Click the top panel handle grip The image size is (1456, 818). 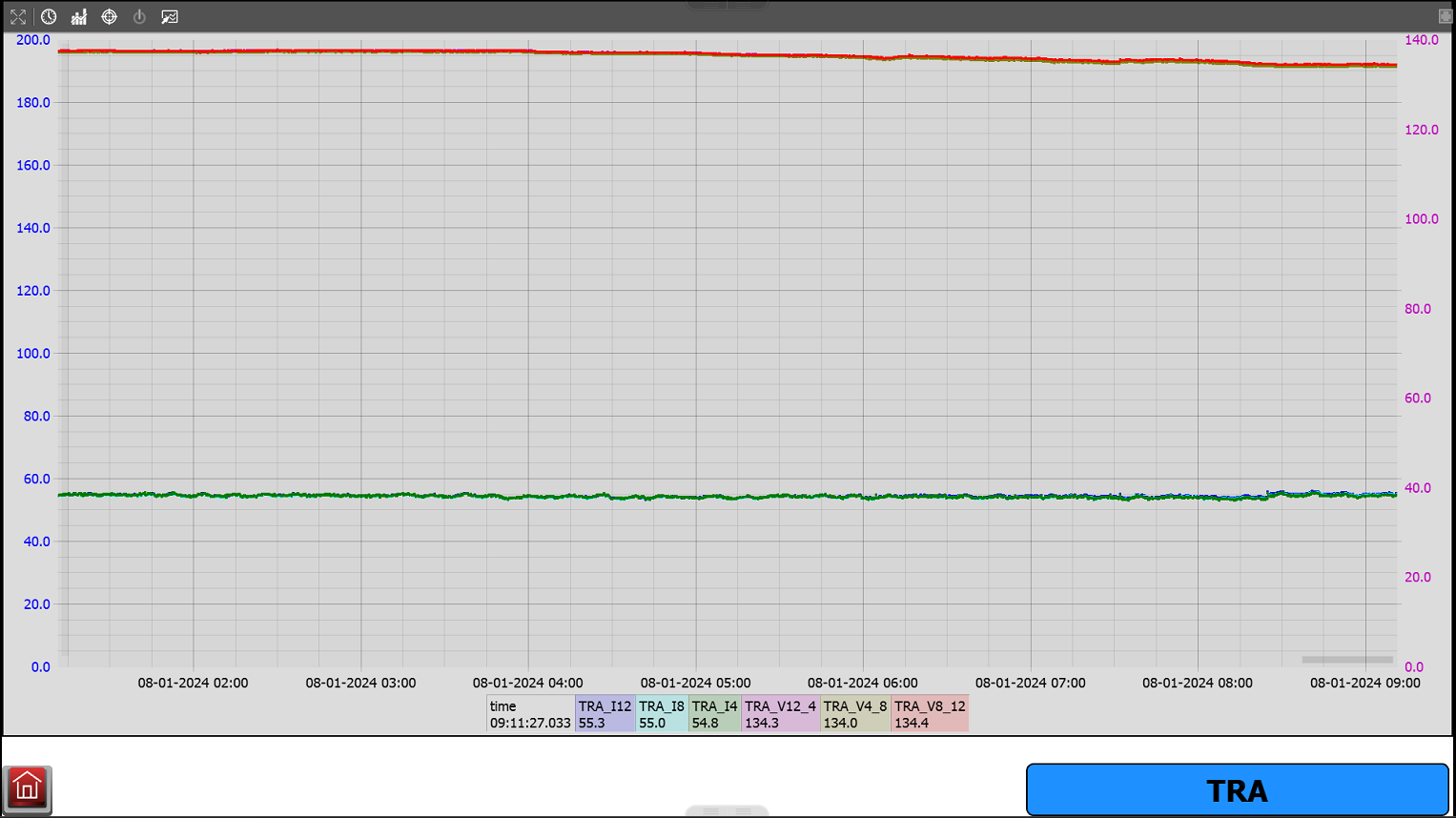pyautogui.click(x=727, y=5)
